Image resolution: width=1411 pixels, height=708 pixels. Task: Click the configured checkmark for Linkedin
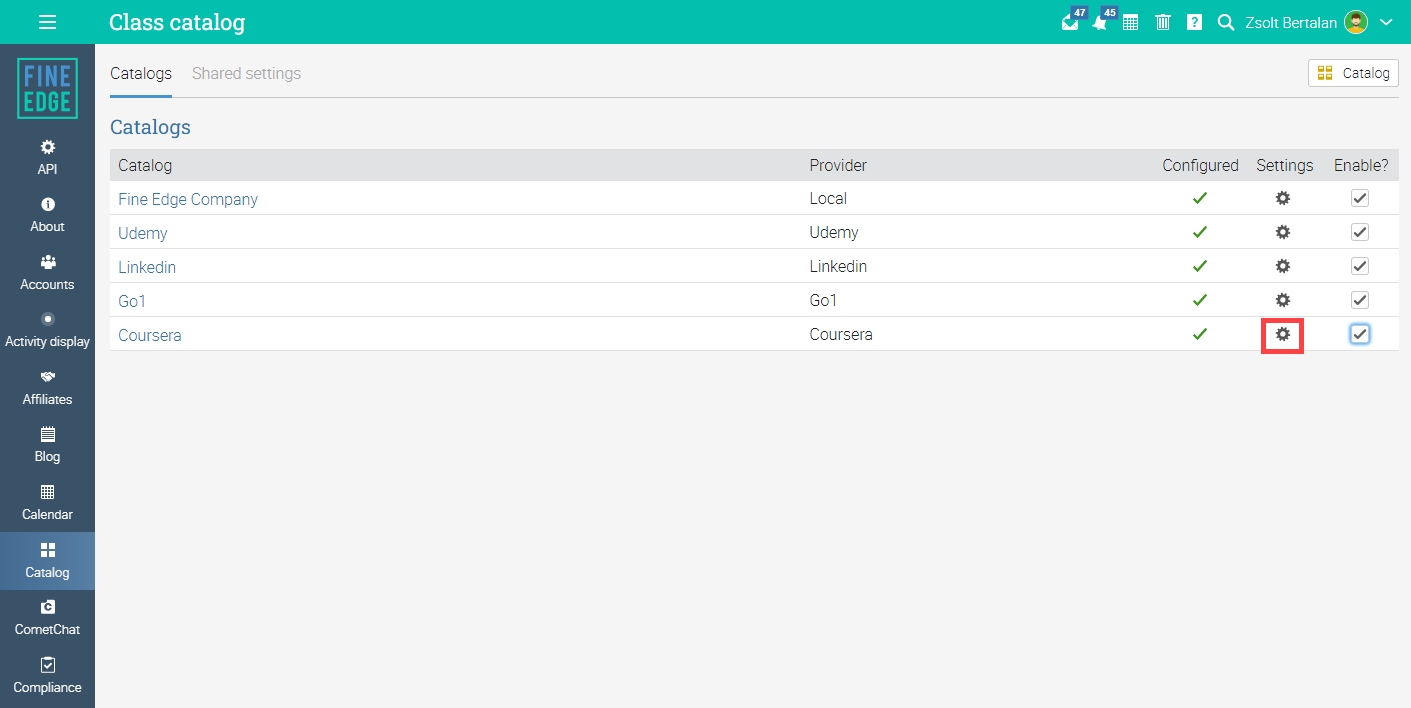click(1200, 266)
